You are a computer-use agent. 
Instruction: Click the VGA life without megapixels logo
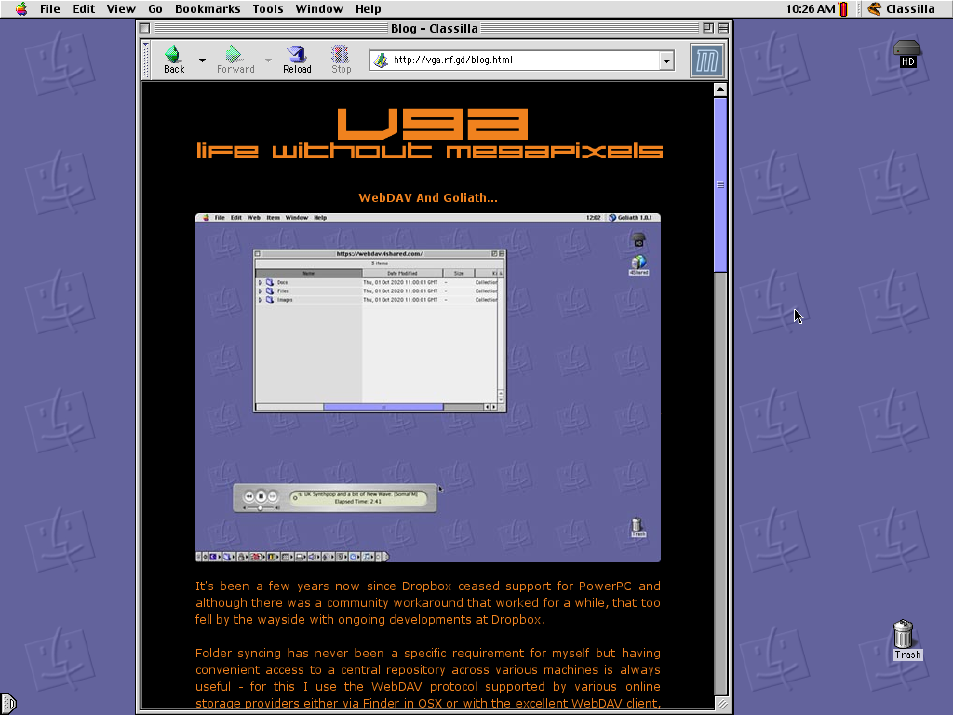pos(429,133)
